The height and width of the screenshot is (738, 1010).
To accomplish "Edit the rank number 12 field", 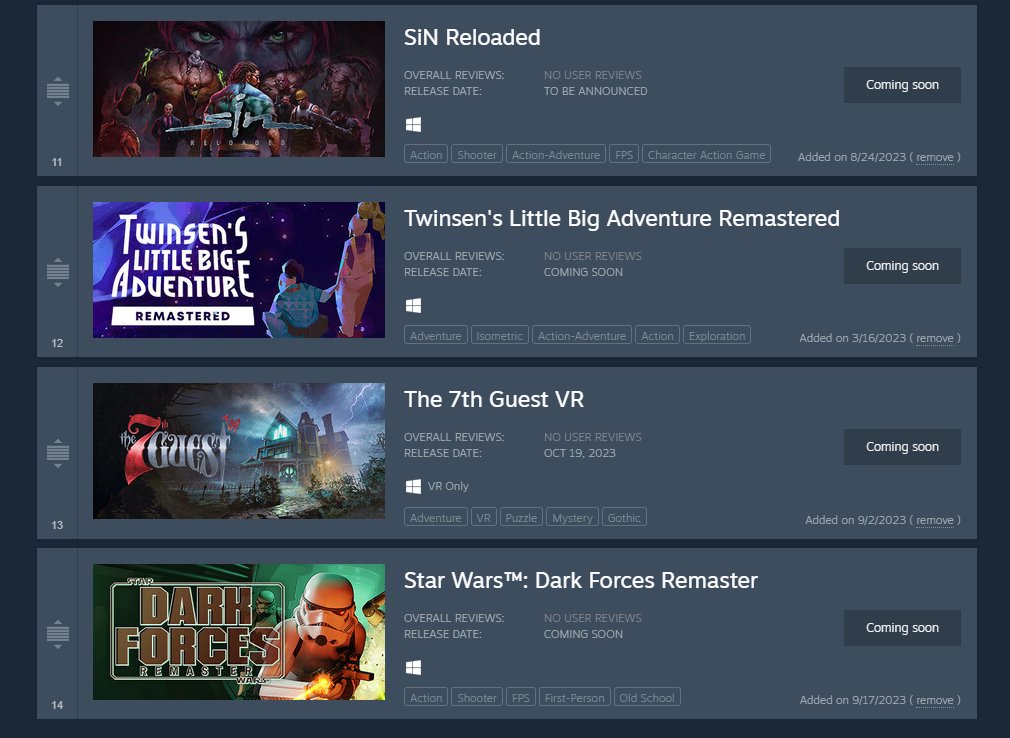I will click(57, 343).
